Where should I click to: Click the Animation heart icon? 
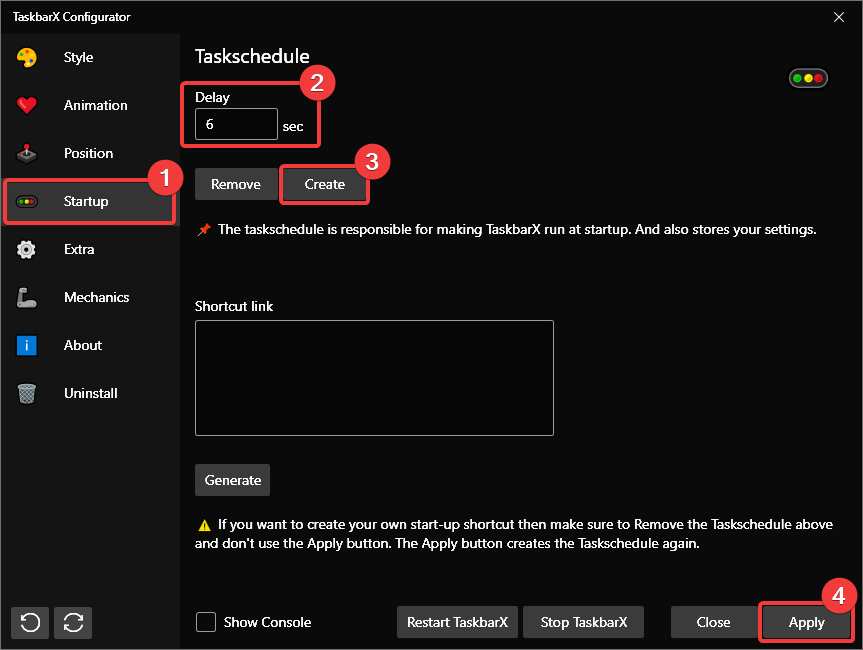pos(27,105)
